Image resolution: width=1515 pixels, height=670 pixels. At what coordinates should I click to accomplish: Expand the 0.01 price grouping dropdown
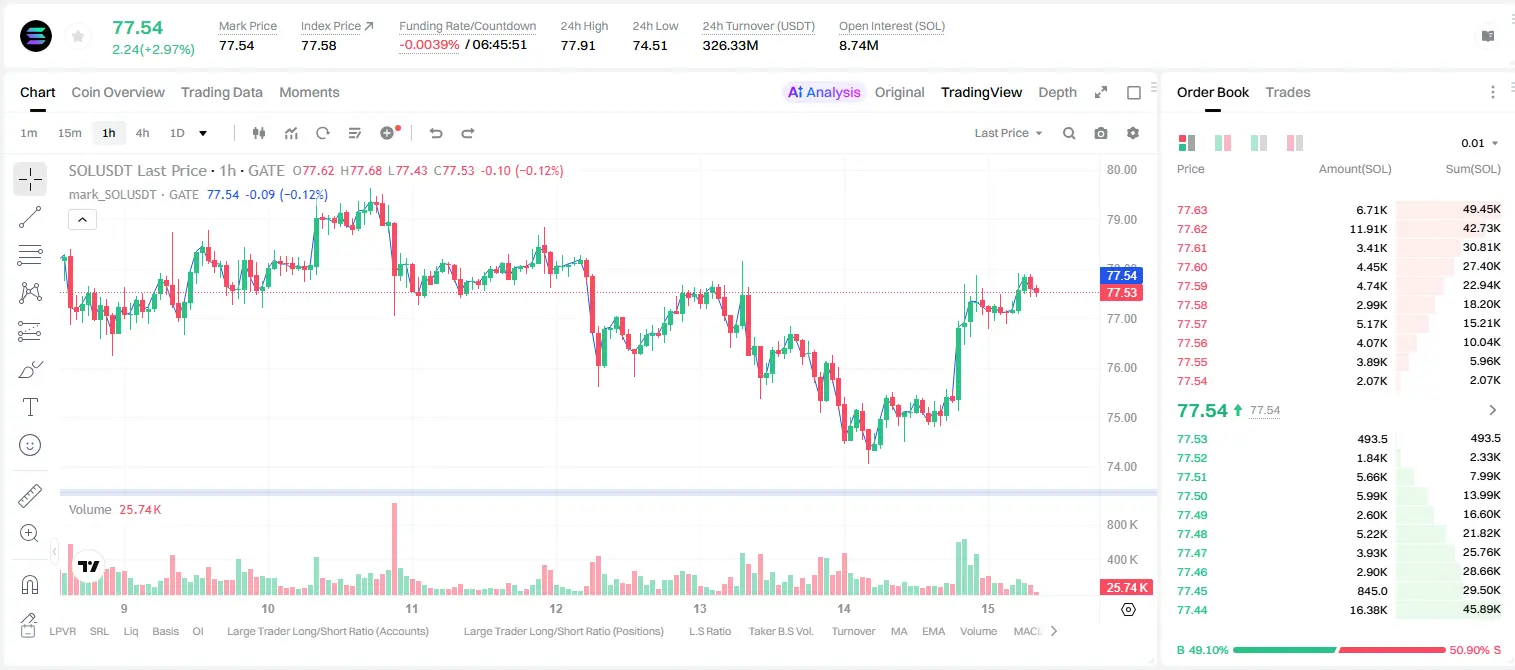[x=1479, y=143]
